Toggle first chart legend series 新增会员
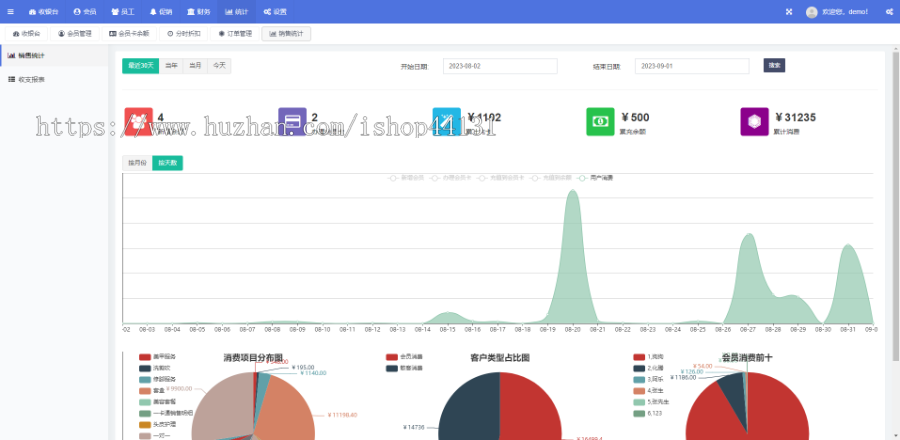900x440 pixels. click(x=406, y=178)
